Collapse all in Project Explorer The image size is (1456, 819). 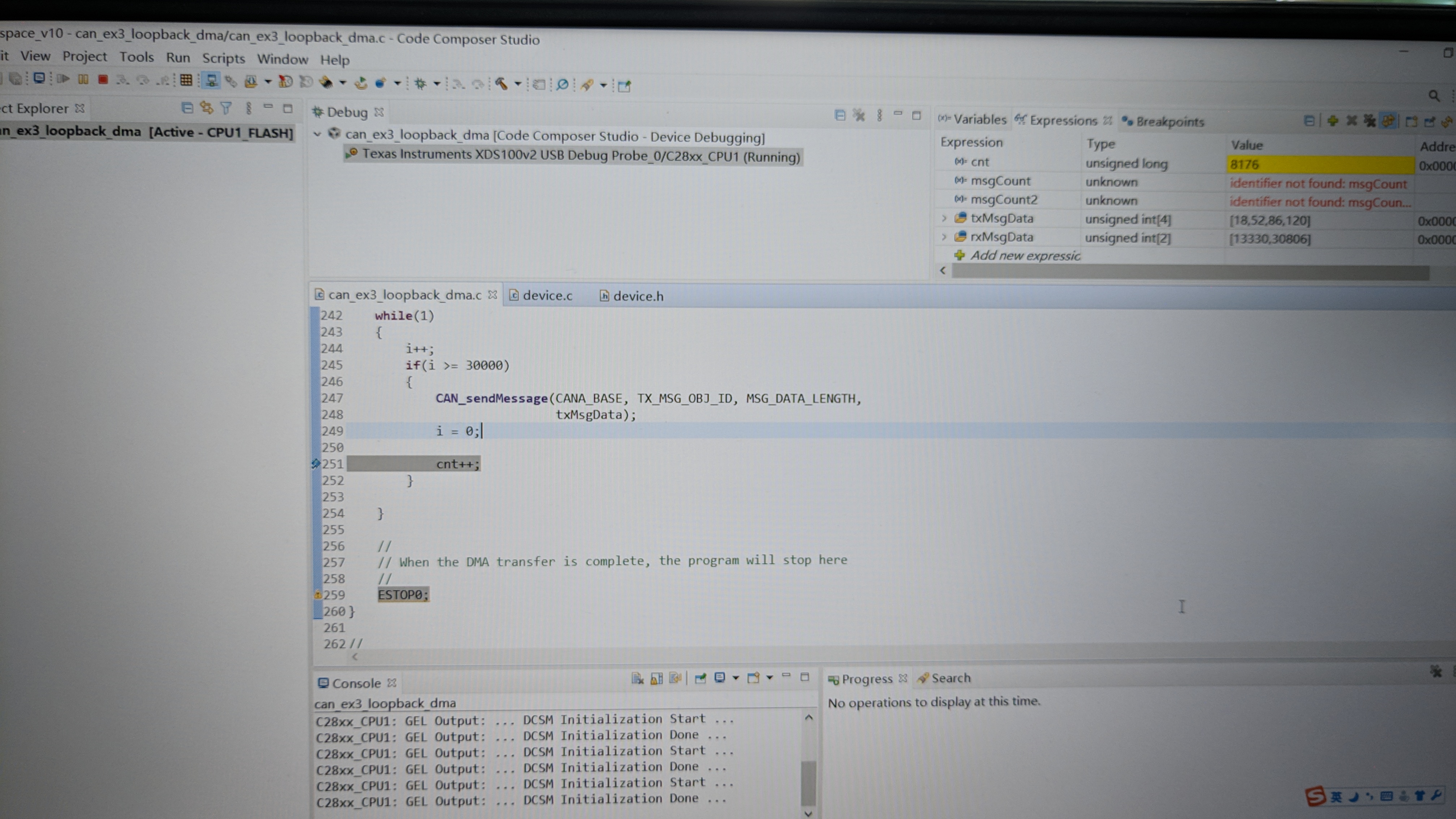click(x=187, y=107)
